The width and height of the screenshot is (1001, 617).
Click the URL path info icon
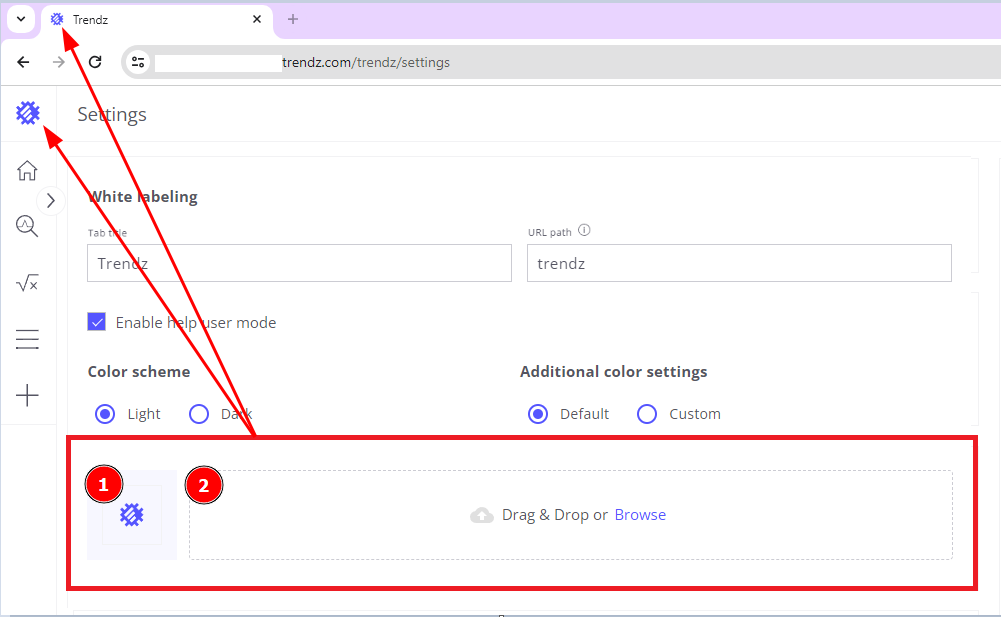[x=585, y=231]
